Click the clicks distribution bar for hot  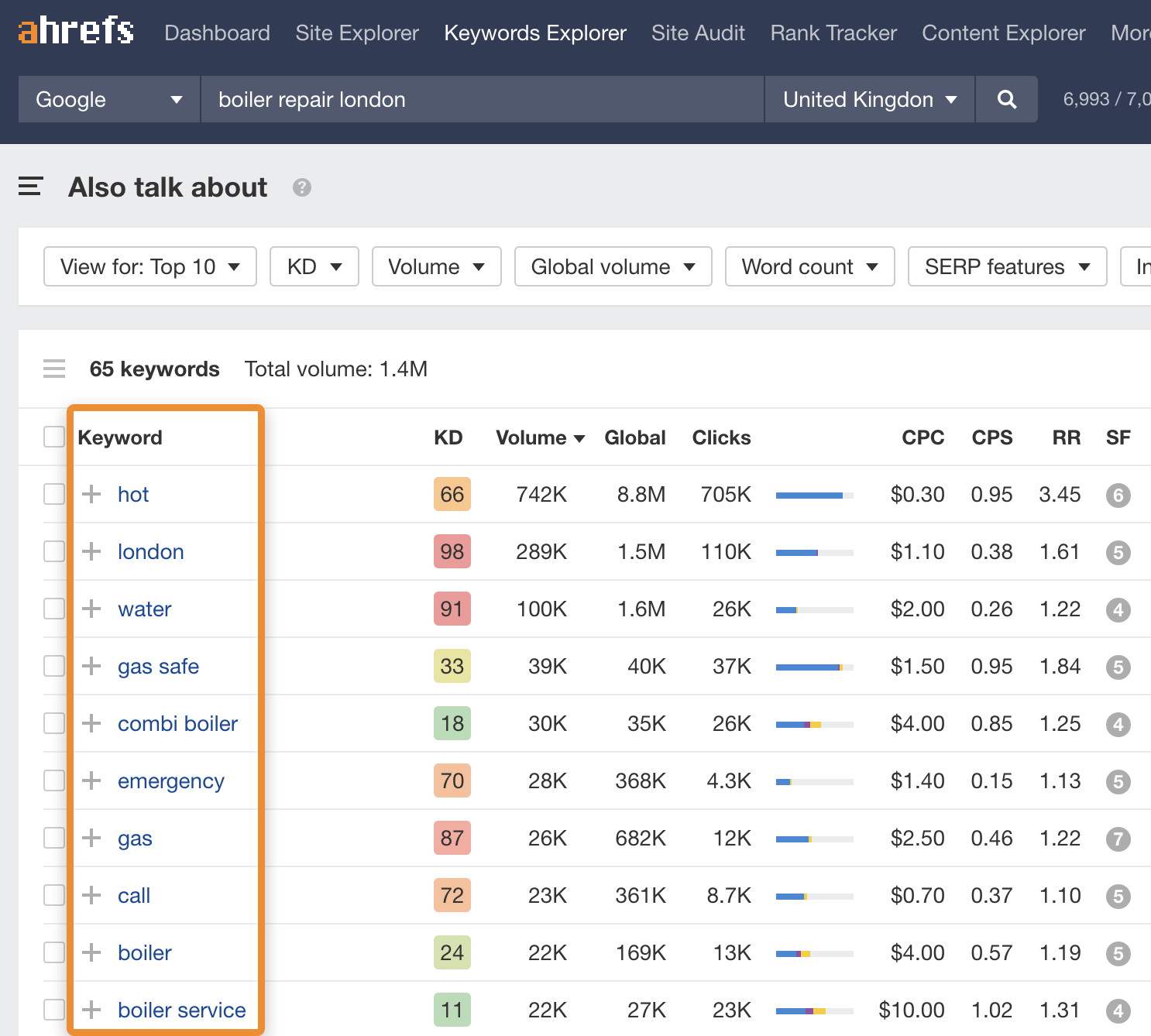tap(814, 495)
